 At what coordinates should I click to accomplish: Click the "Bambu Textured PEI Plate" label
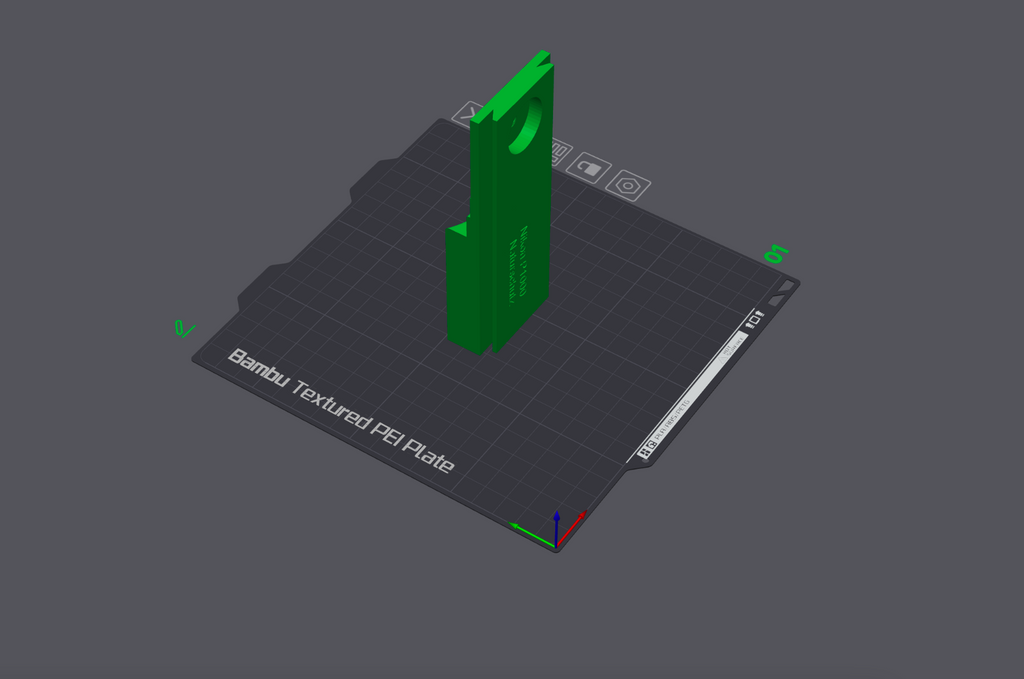pos(340,411)
